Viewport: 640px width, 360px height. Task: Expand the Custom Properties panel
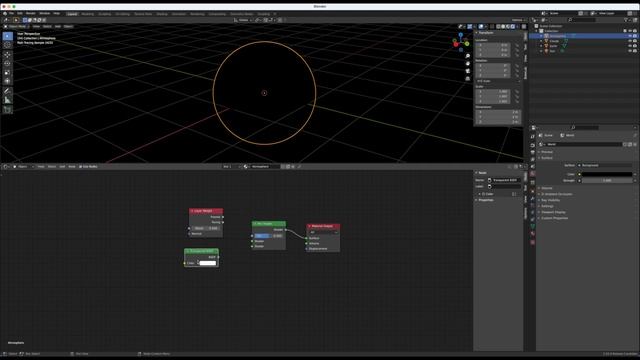(x=554, y=218)
